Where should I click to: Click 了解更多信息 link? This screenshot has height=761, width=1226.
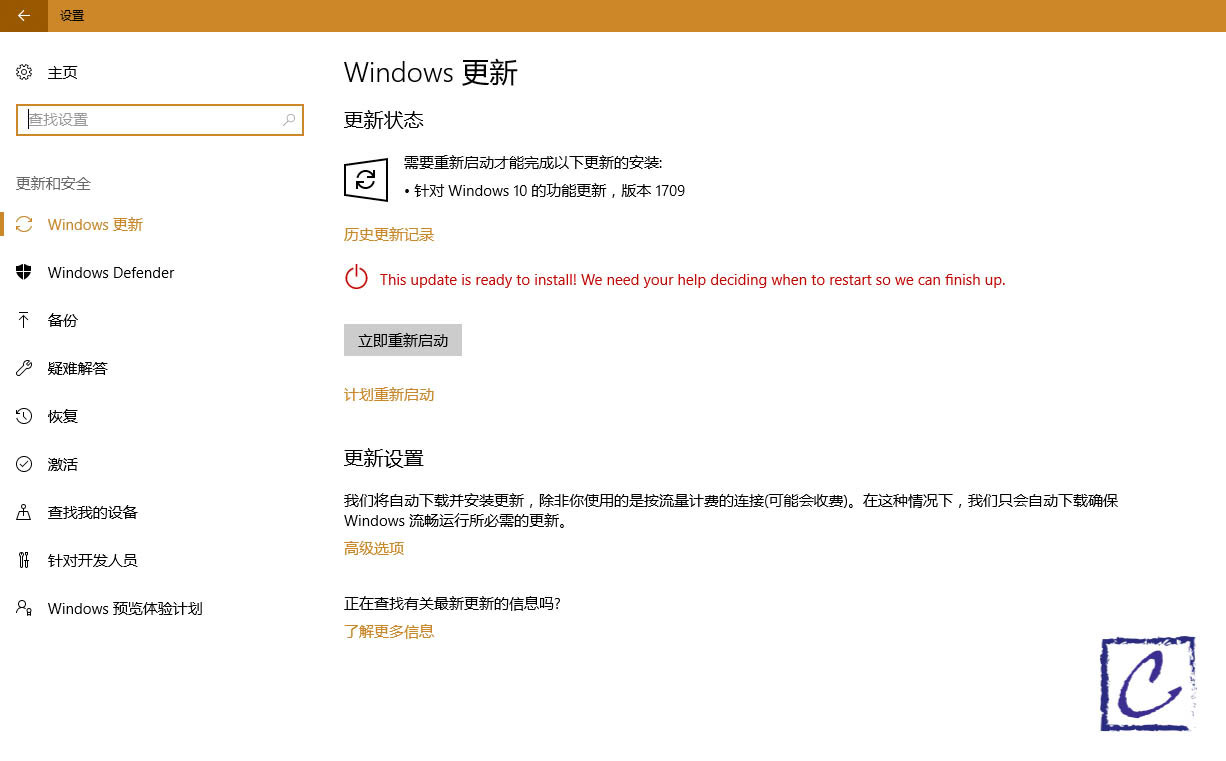coord(389,631)
